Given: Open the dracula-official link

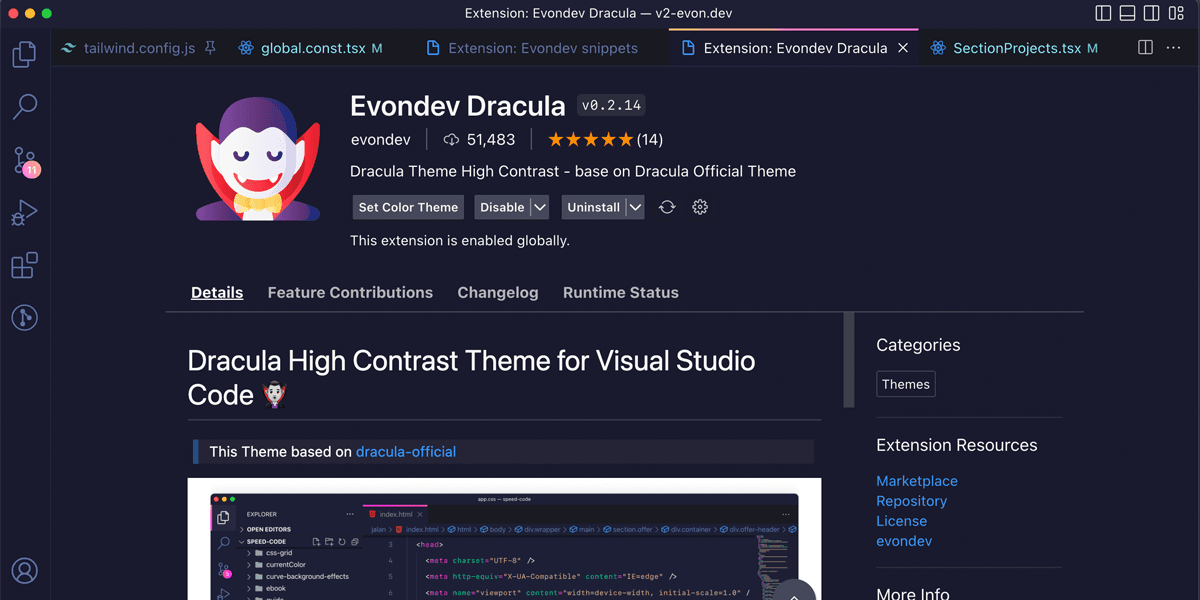Looking at the screenshot, I should point(406,451).
